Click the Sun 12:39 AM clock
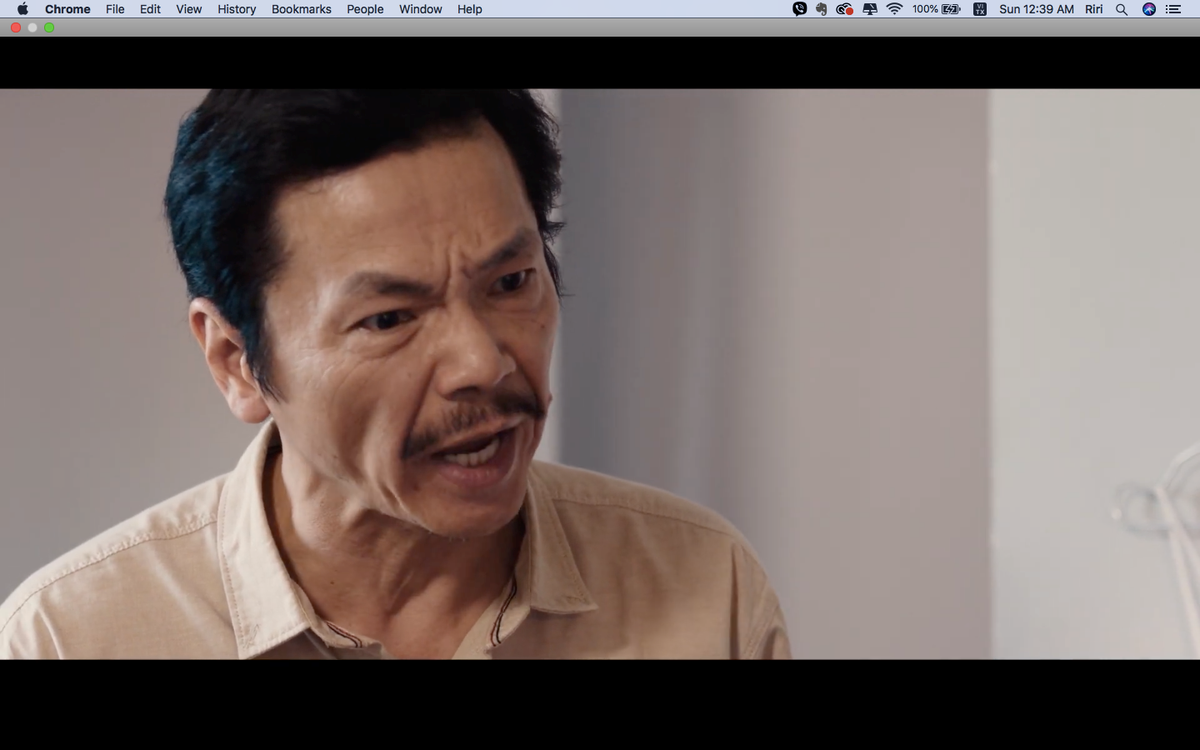This screenshot has height=750, width=1200. click(1036, 9)
